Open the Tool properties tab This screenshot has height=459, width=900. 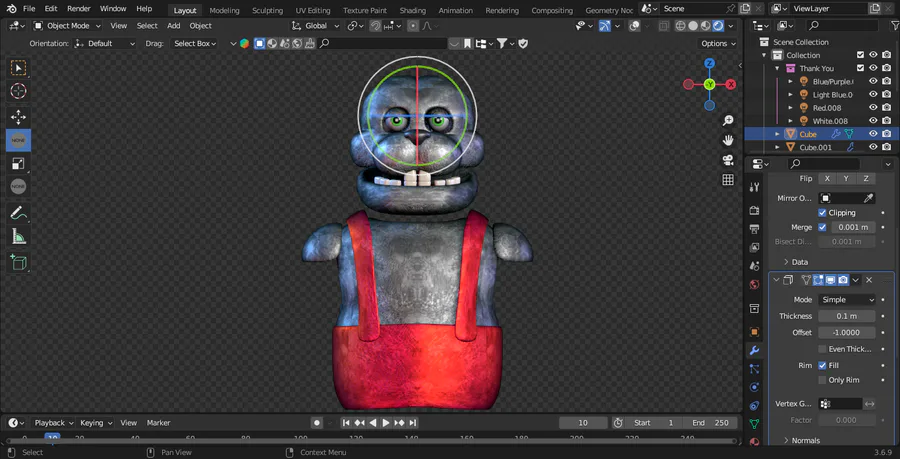pyautogui.click(x=755, y=187)
